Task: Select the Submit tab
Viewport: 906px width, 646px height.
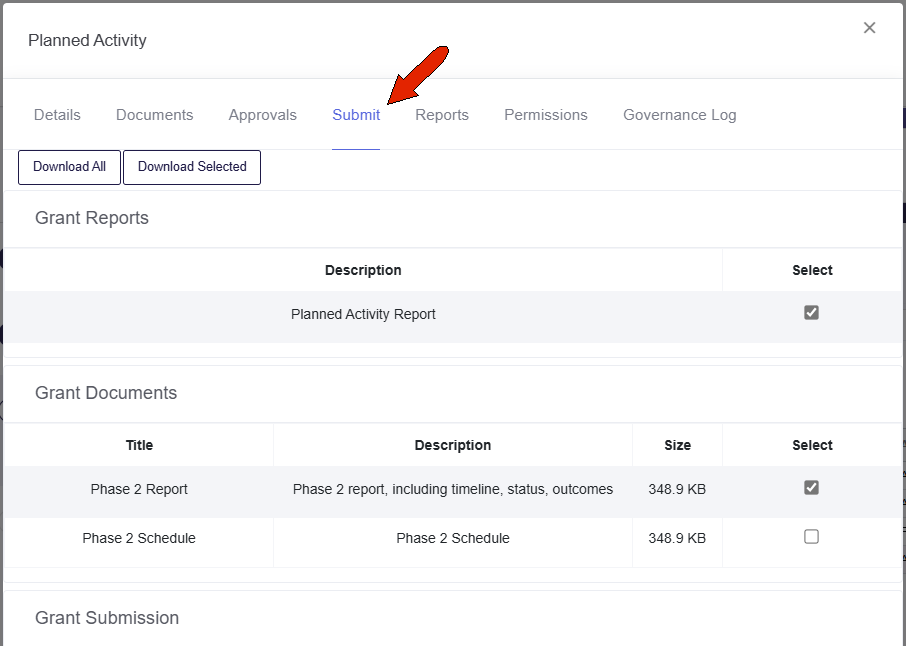Action: click(x=356, y=114)
